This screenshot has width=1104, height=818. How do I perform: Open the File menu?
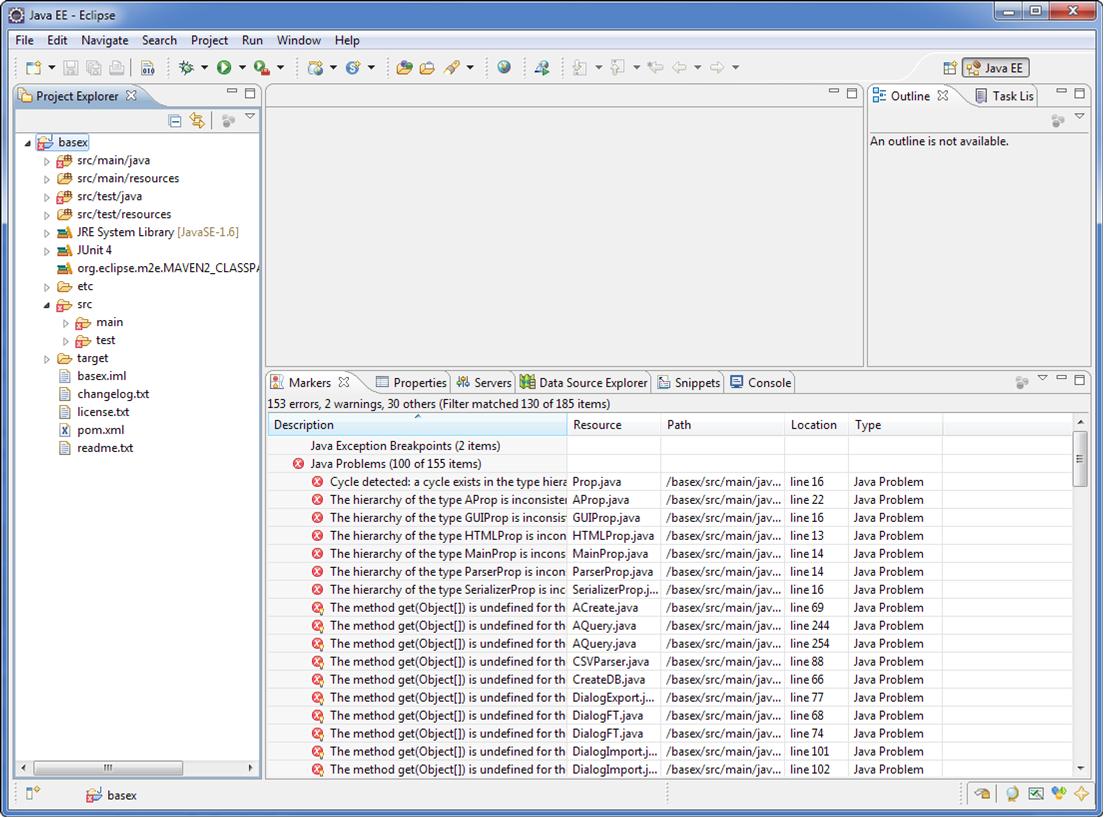(25, 40)
